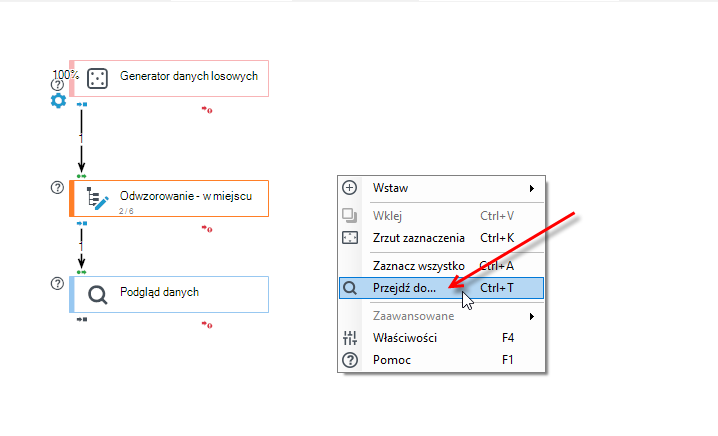
Task: Click the question mark icon beside Pomoc
Action: [350, 360]
